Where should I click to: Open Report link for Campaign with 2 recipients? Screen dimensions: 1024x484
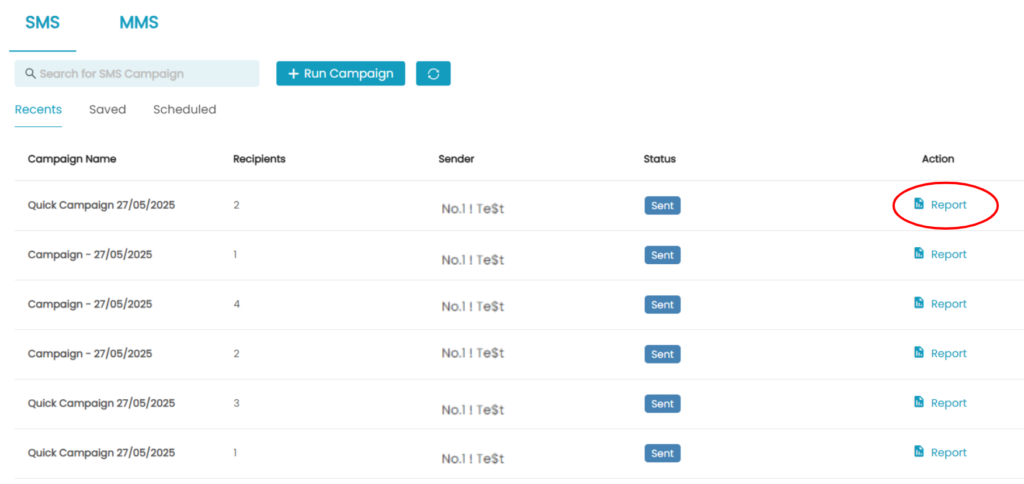[x=940, y=353]
